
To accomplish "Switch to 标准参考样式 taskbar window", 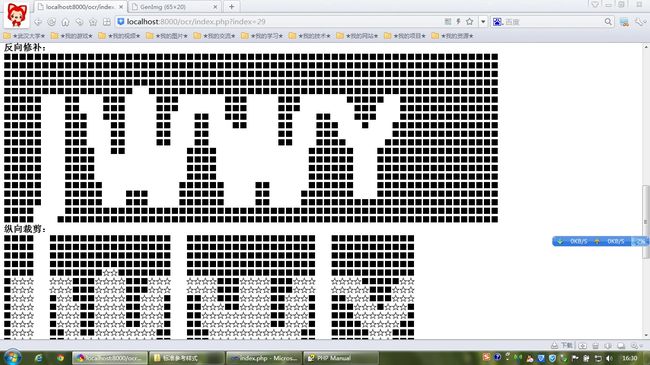I will click(187, 358).
